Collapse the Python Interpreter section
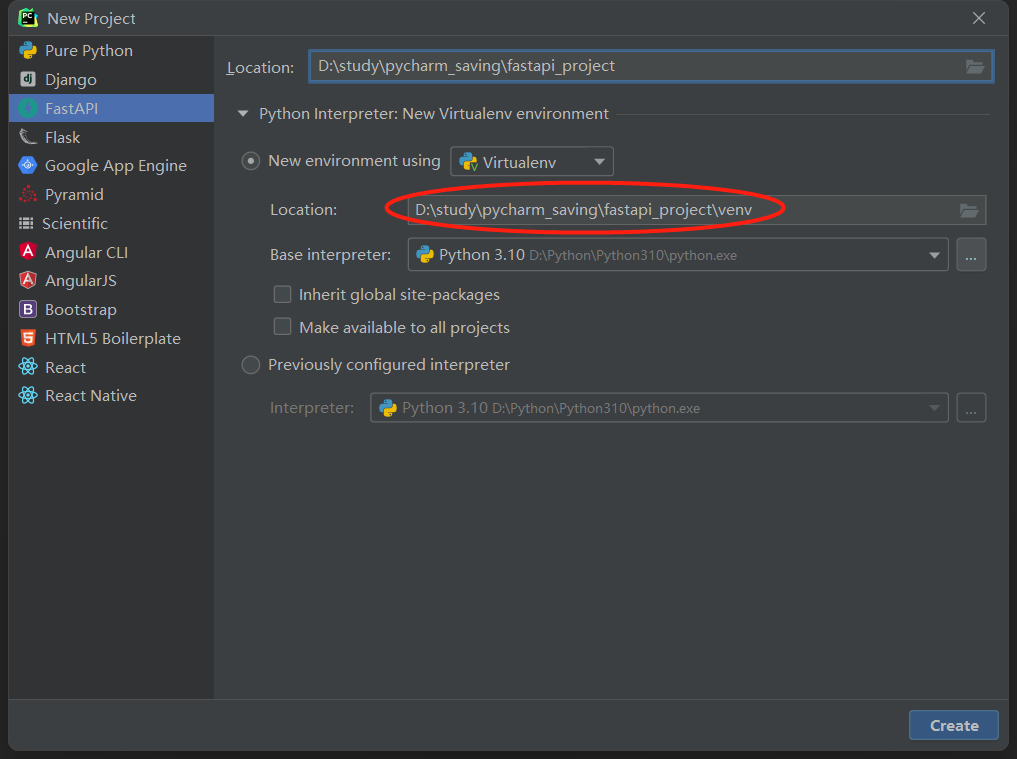Image resolution: width=1017 pixels, height=759 pixels. [243, 114]
